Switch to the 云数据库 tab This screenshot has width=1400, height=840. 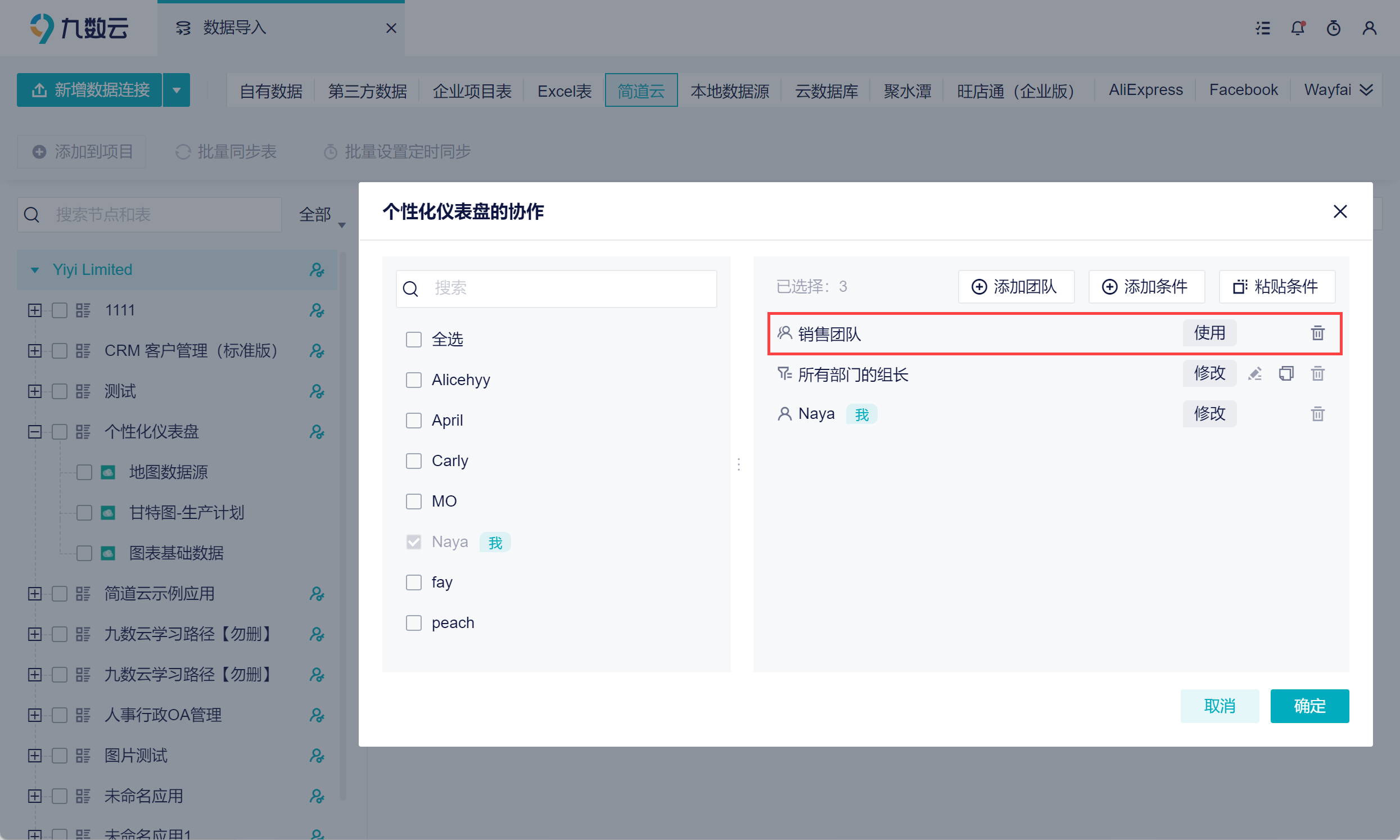pos(826,91)
